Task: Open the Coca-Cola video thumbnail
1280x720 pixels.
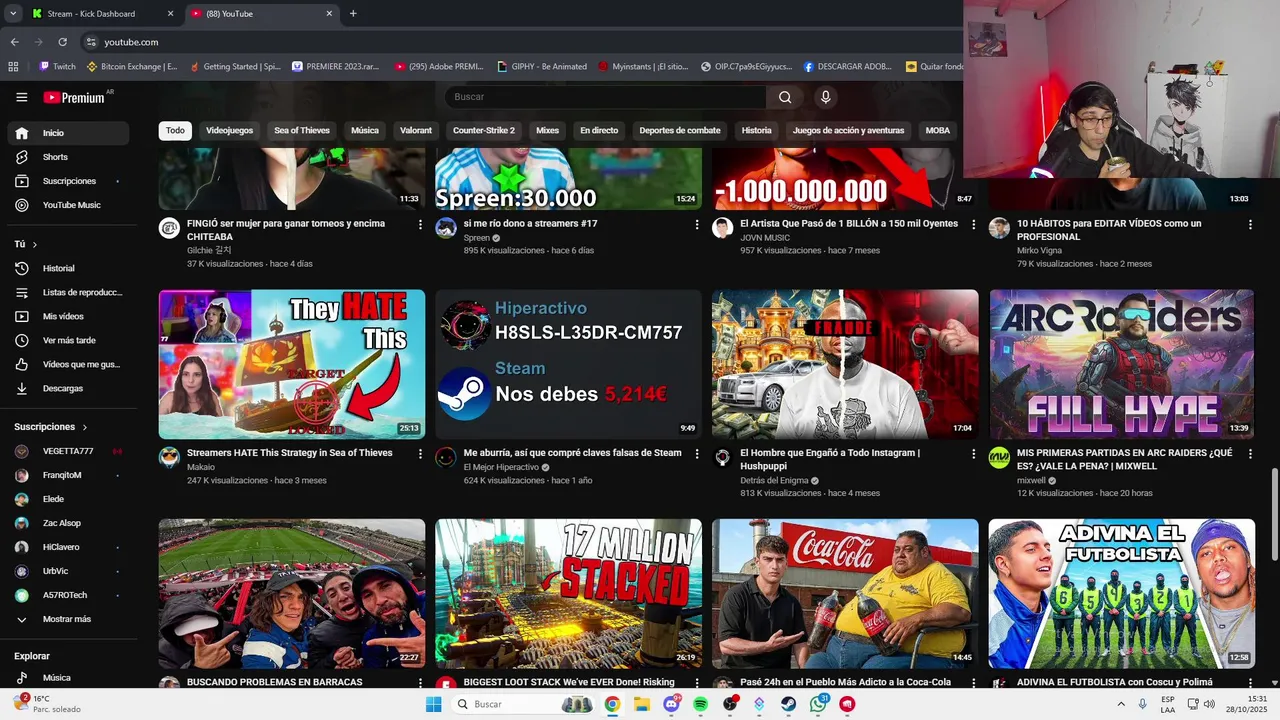Action: 845,593
